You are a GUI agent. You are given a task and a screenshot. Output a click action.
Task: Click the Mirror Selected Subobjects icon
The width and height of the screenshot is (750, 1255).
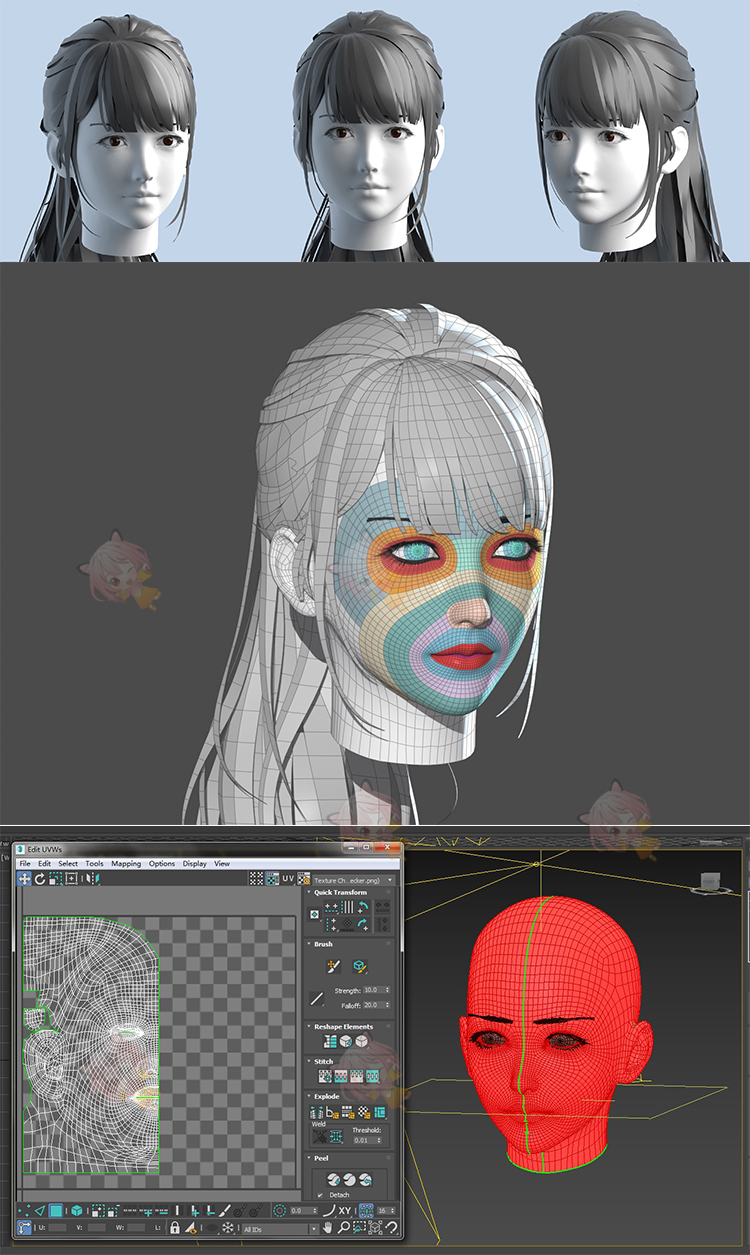click(93, 879)
